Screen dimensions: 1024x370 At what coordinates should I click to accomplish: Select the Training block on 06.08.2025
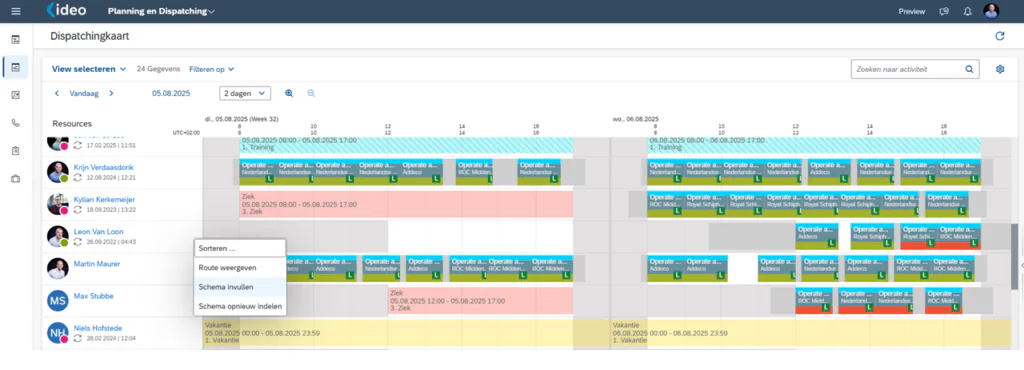click(814, 145)
